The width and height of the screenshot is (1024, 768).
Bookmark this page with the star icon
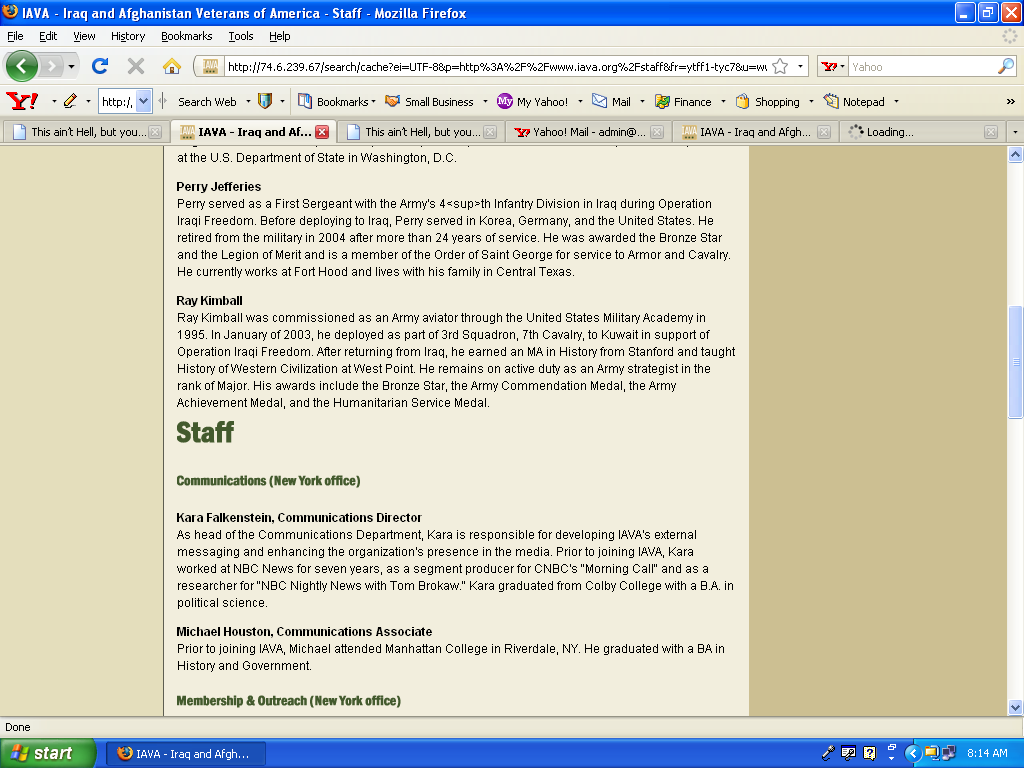click(x=780, y=67)
